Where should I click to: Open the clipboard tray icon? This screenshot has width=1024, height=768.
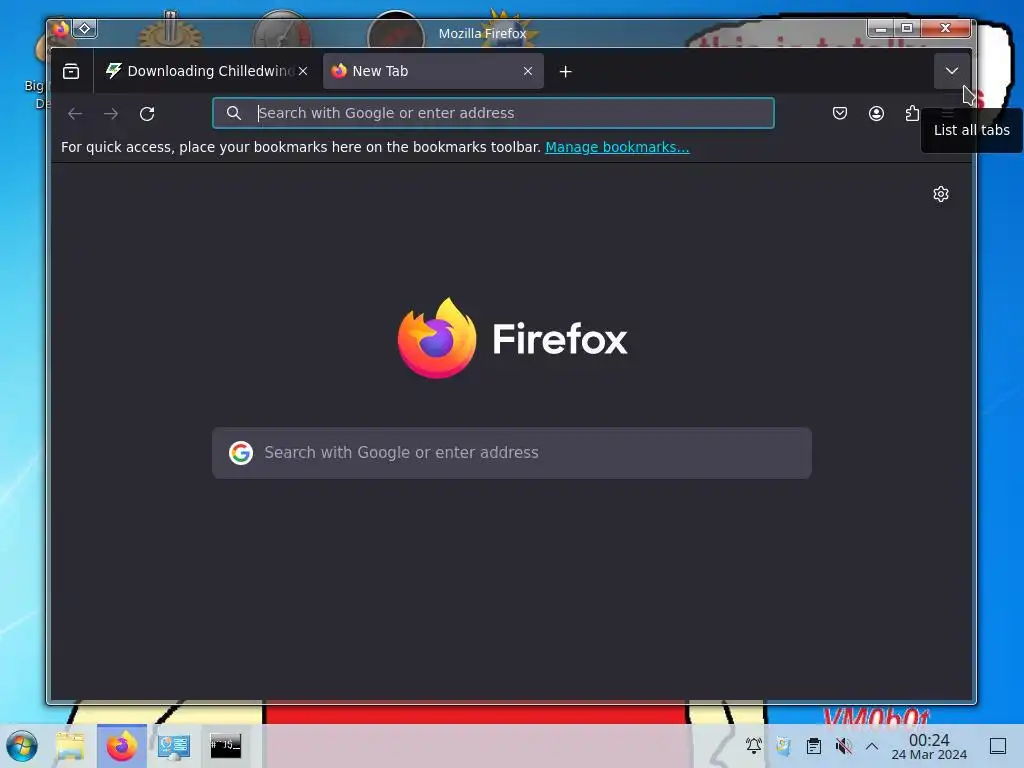(814, 746)
